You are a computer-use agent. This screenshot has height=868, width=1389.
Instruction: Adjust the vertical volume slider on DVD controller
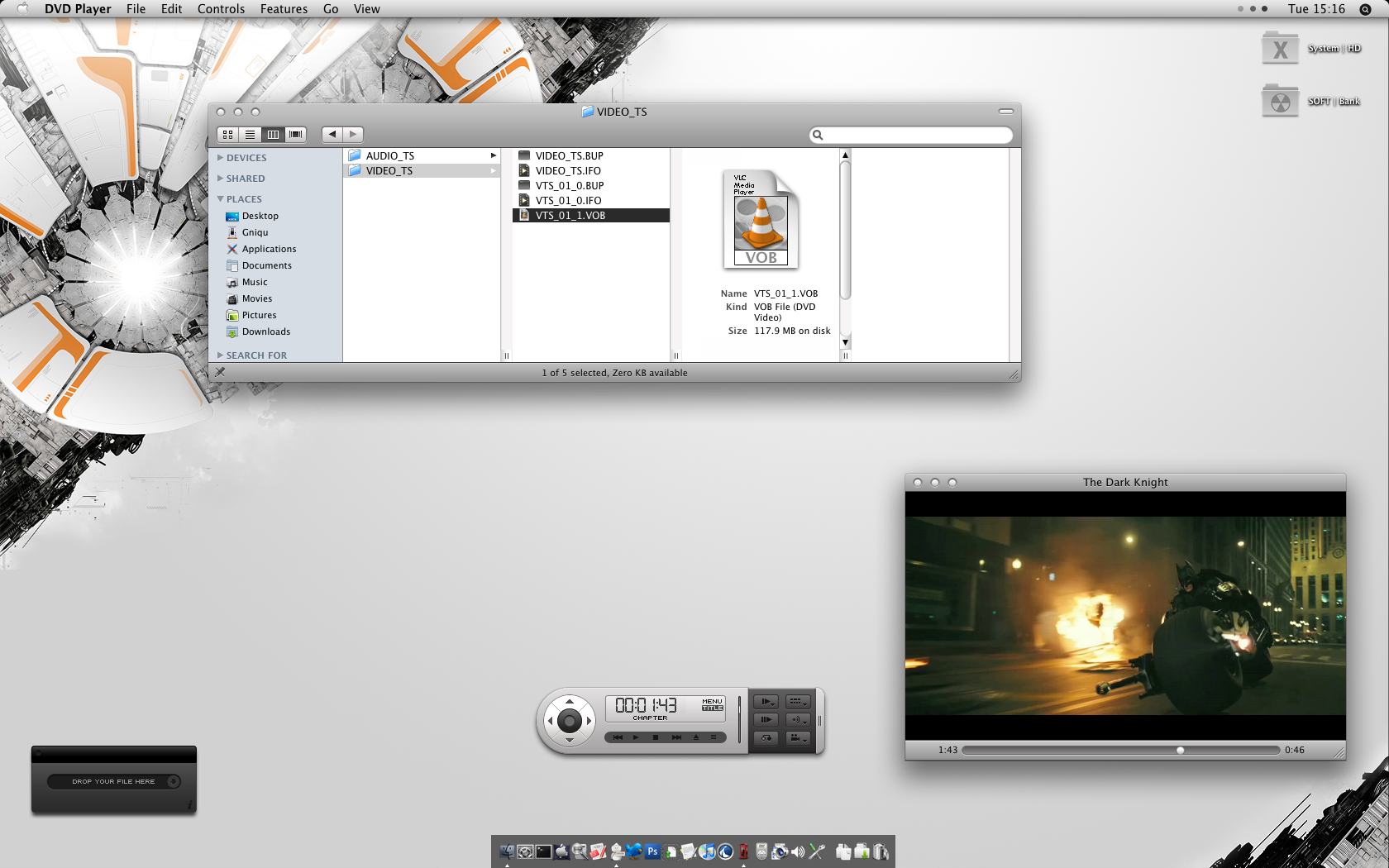(x=739, y=719)
